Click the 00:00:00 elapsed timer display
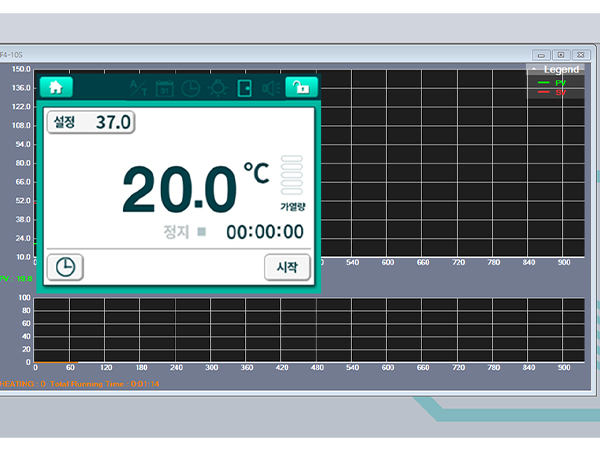Screen dimensions: 600x450 click(x=264, y=232)
